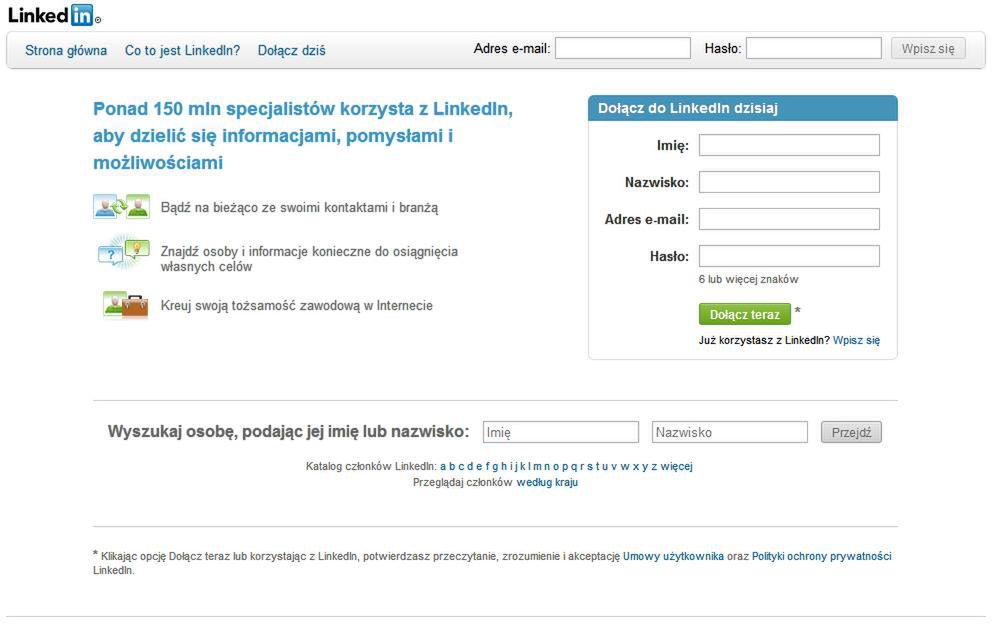This screenshot has height=625, width=1000.
Task: Focus the top bar Adres e-mail field
Action: 622,48
